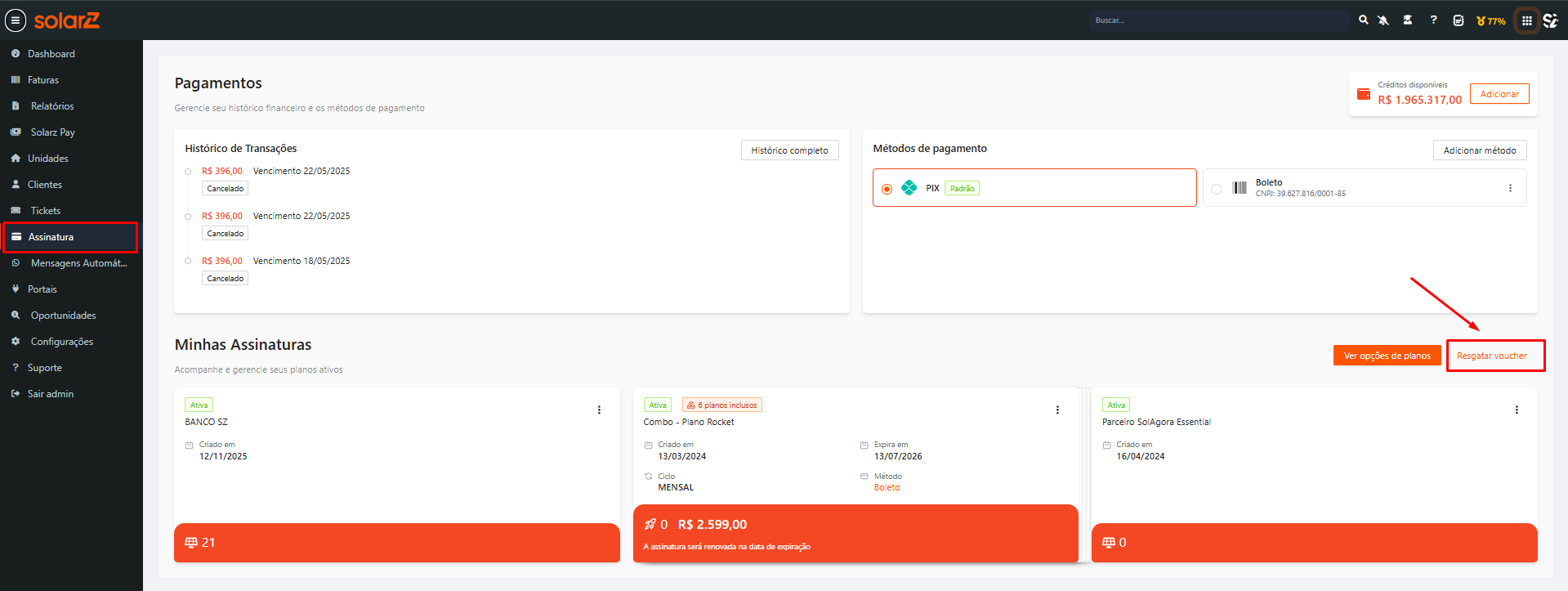
Task: Select PIX as payment method
Action: tap(887, 189)
